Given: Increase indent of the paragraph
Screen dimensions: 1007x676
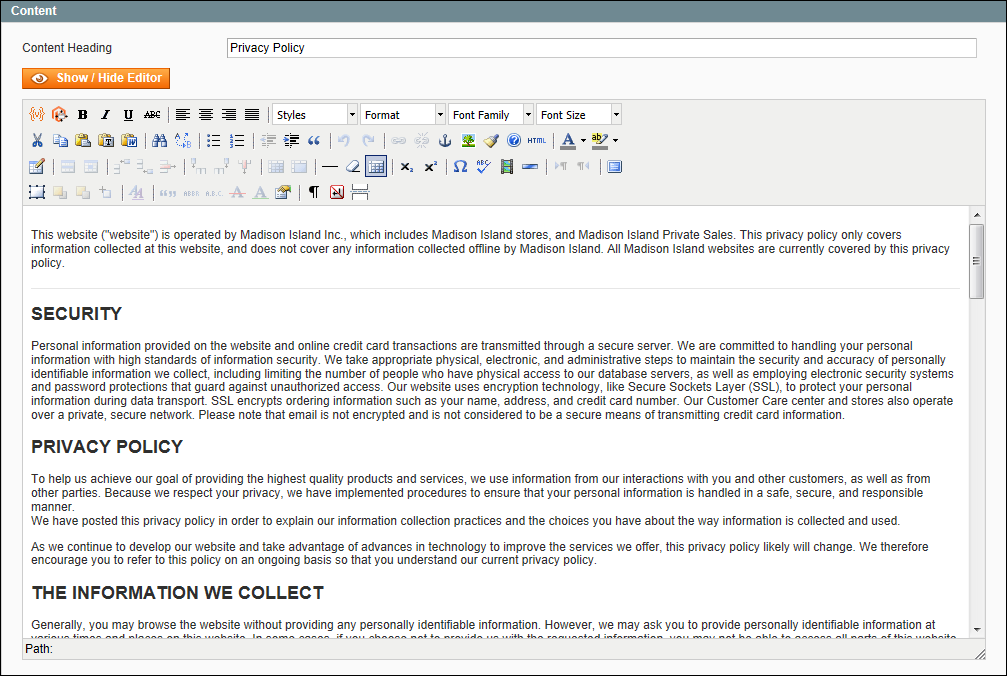Looking at the screenshot, I should point(291,140).
